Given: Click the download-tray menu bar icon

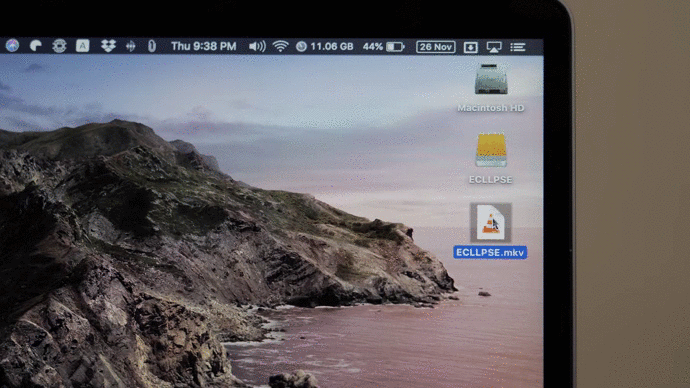Looking at the screenshot, I should click(470, 47).
